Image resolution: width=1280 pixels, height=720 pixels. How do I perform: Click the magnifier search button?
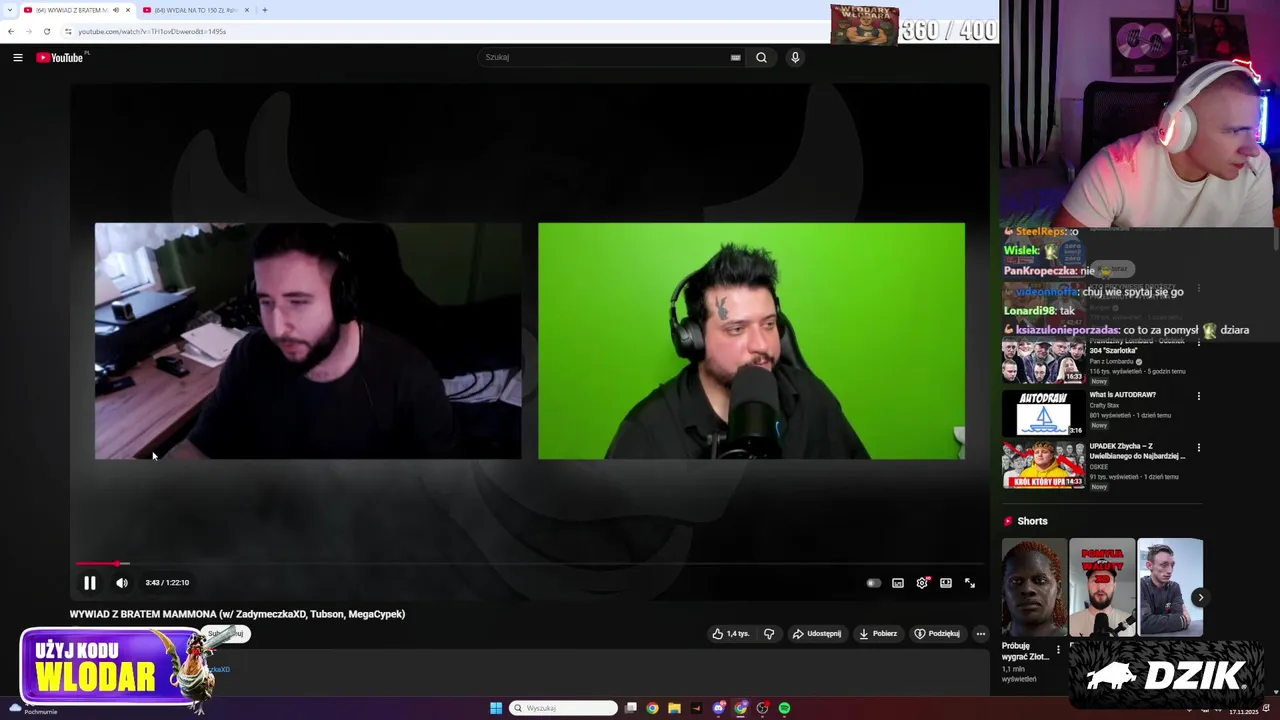(761, 57)
